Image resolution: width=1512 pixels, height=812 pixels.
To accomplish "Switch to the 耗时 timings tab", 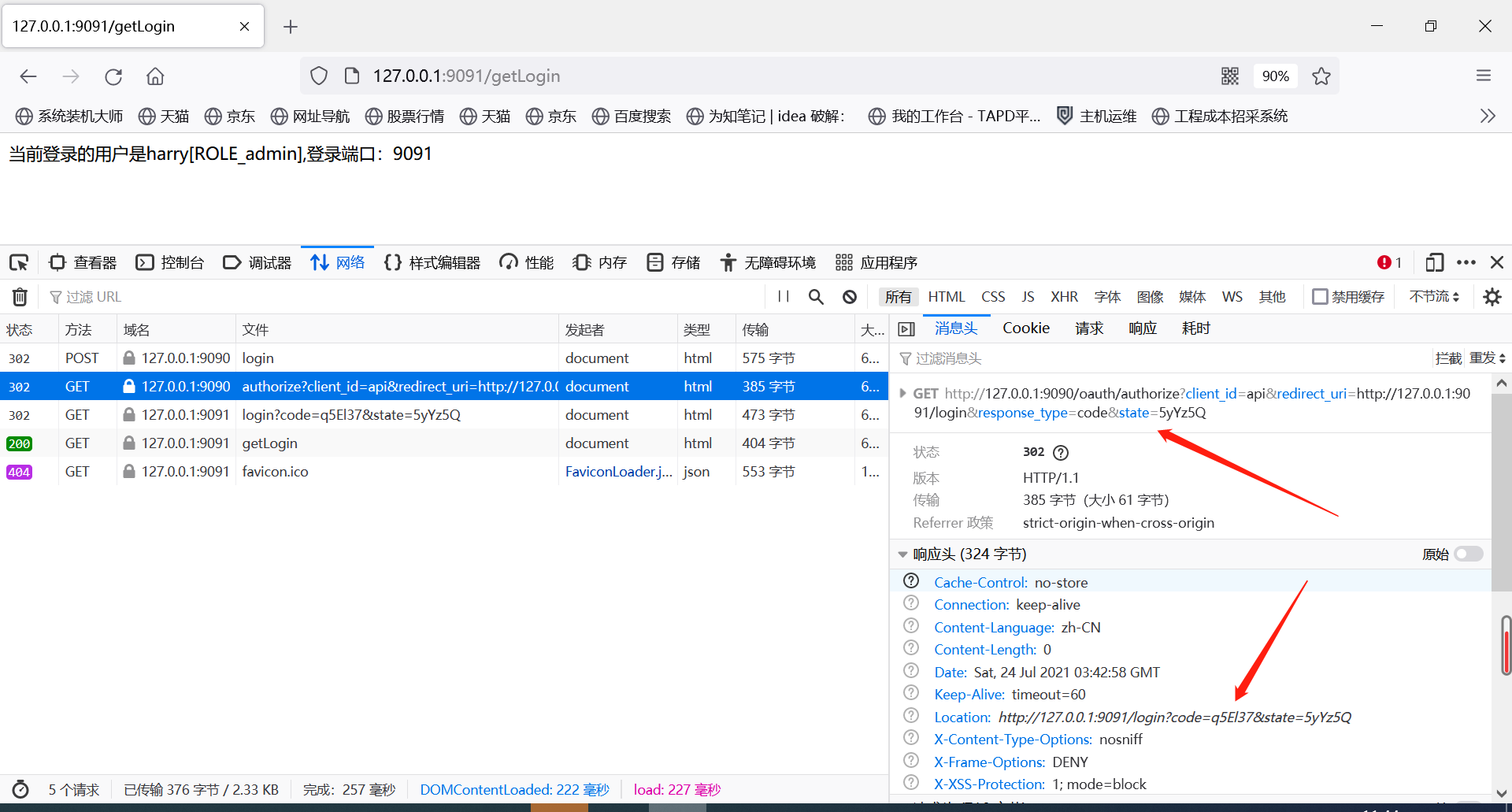I will coord(1195,328).
